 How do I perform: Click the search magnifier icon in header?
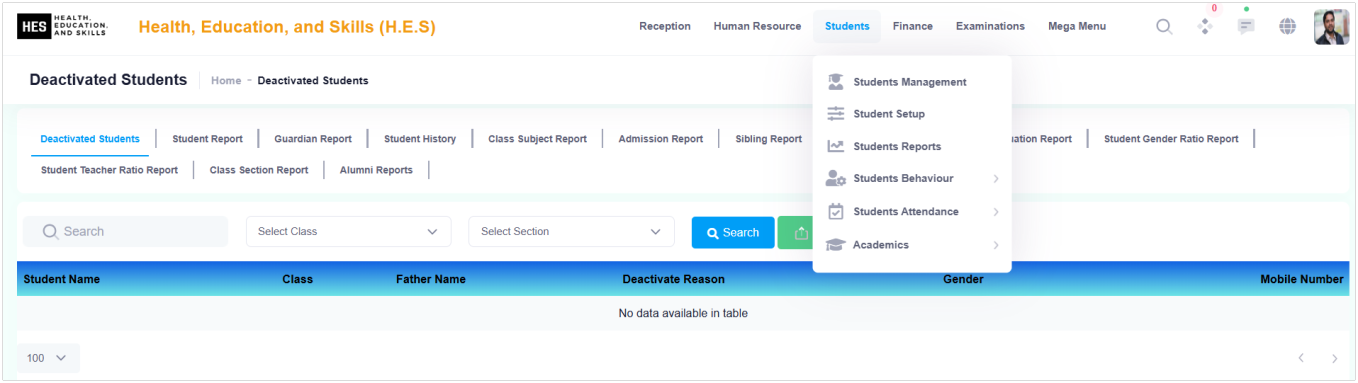(x=1164, y=27)
